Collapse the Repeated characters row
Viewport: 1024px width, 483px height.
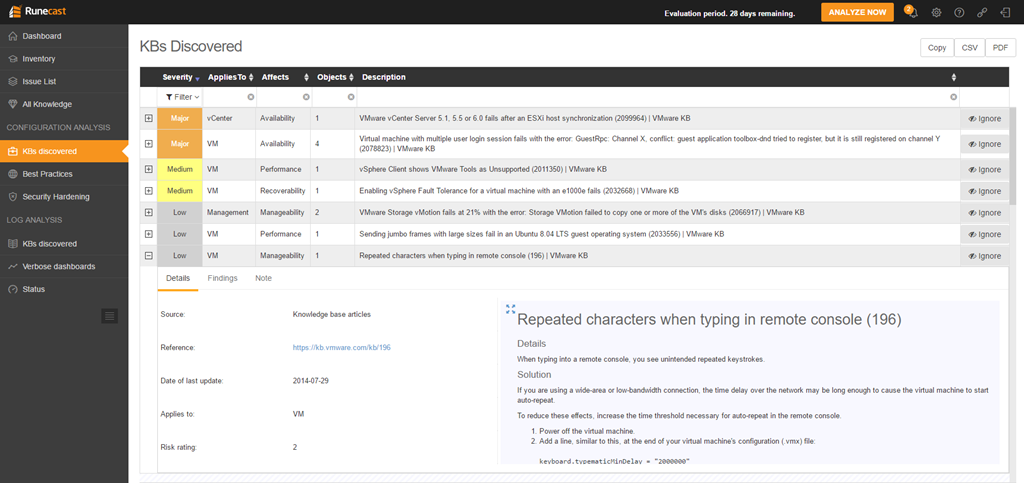[x=148, y=256]
